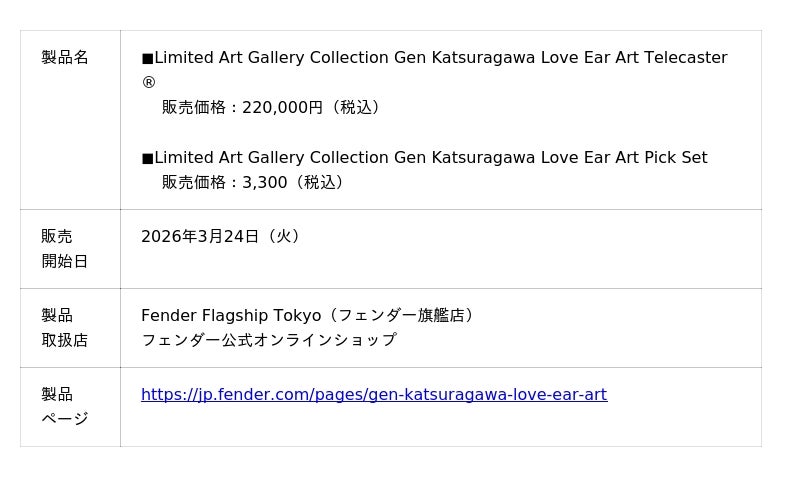Image resolution: width=800 pixels, height=477 pixels.
Task: Click the (フェンダー旗艦店) text
Action: click(401, 316)
